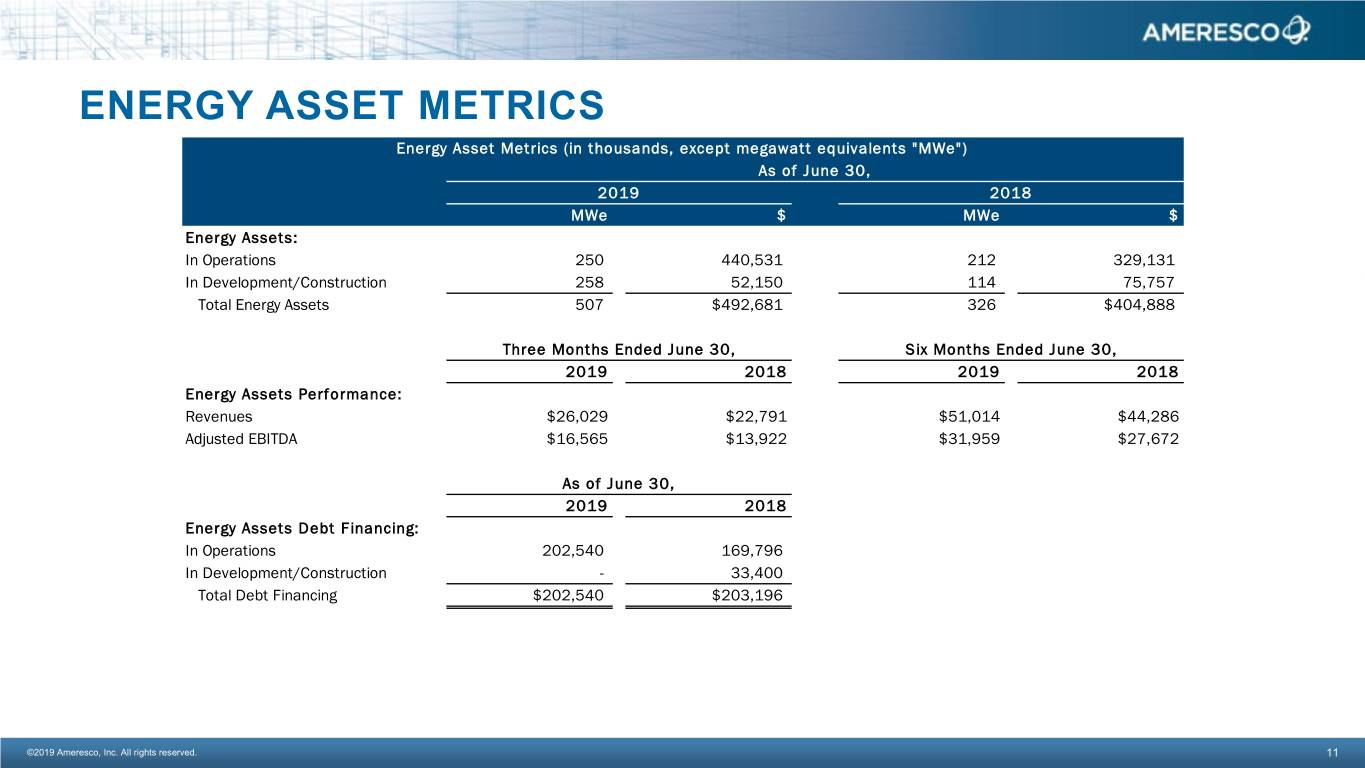Screen dimensions: 1365x768
Task: Select the 75,757 Development/Construction value
Action: [1141, 282]
